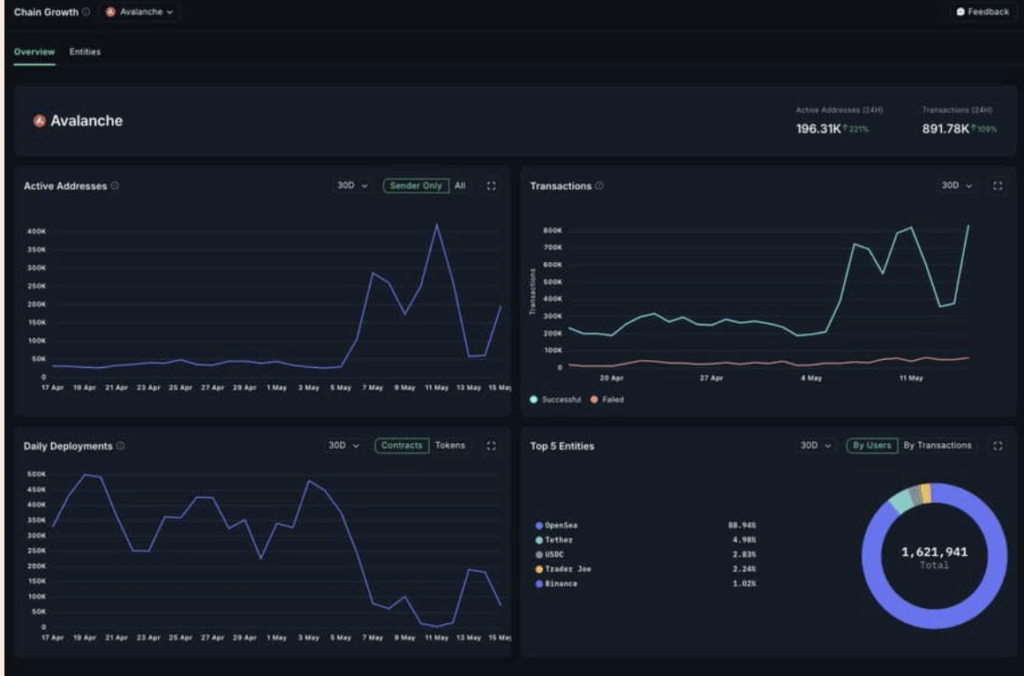
Task: Expand the Transactions chart to fullscreen
Action: 997,185
